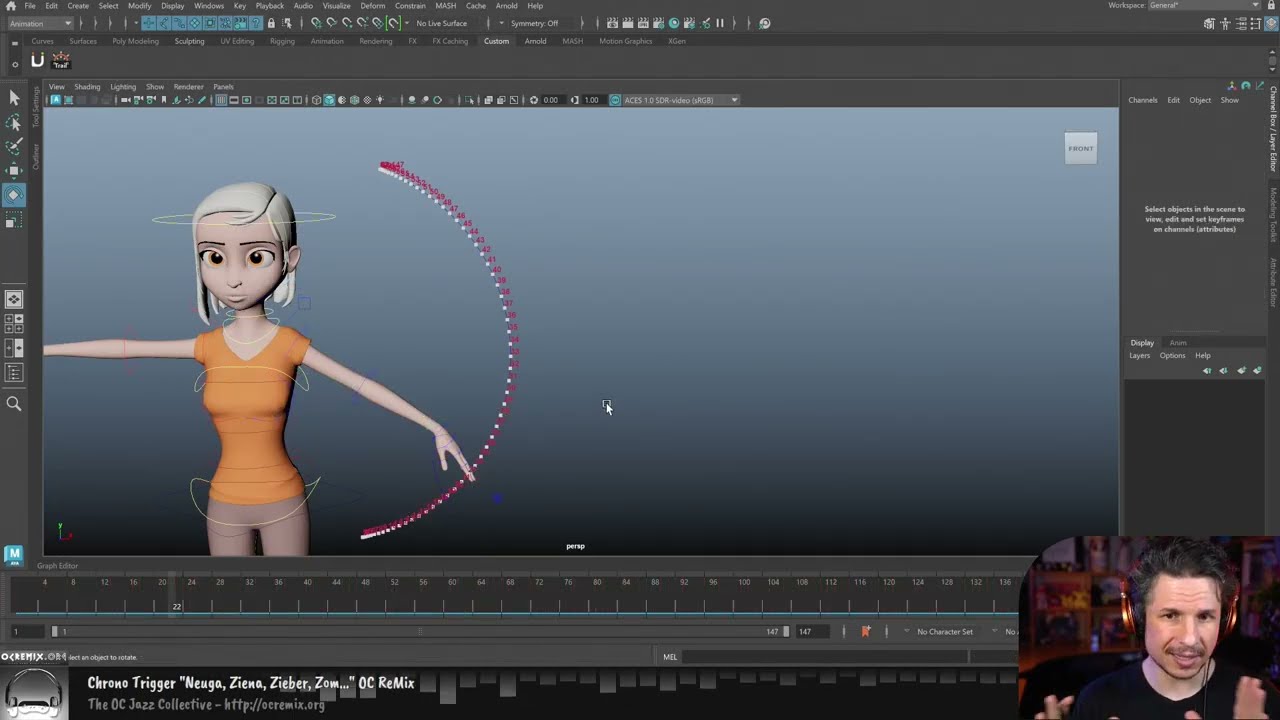Open the Channel Box / Layer Editor side tab
This screenshot has width=1280, height=720.
click(1274, 129)
